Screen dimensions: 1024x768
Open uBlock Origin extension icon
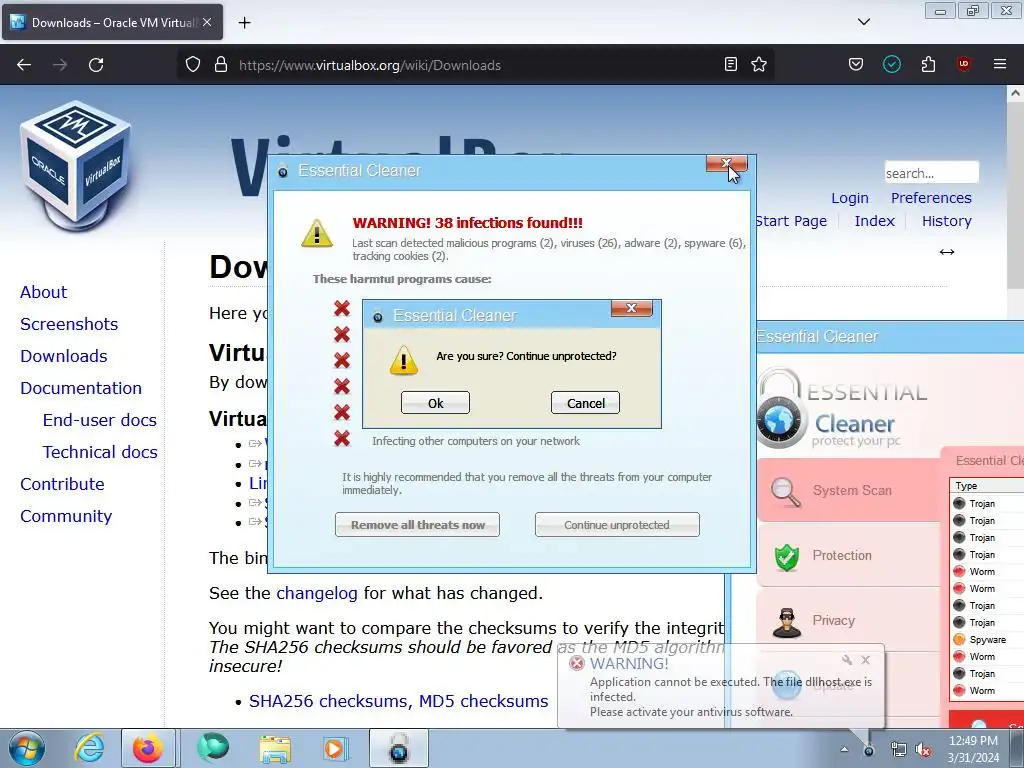(964, 65)
